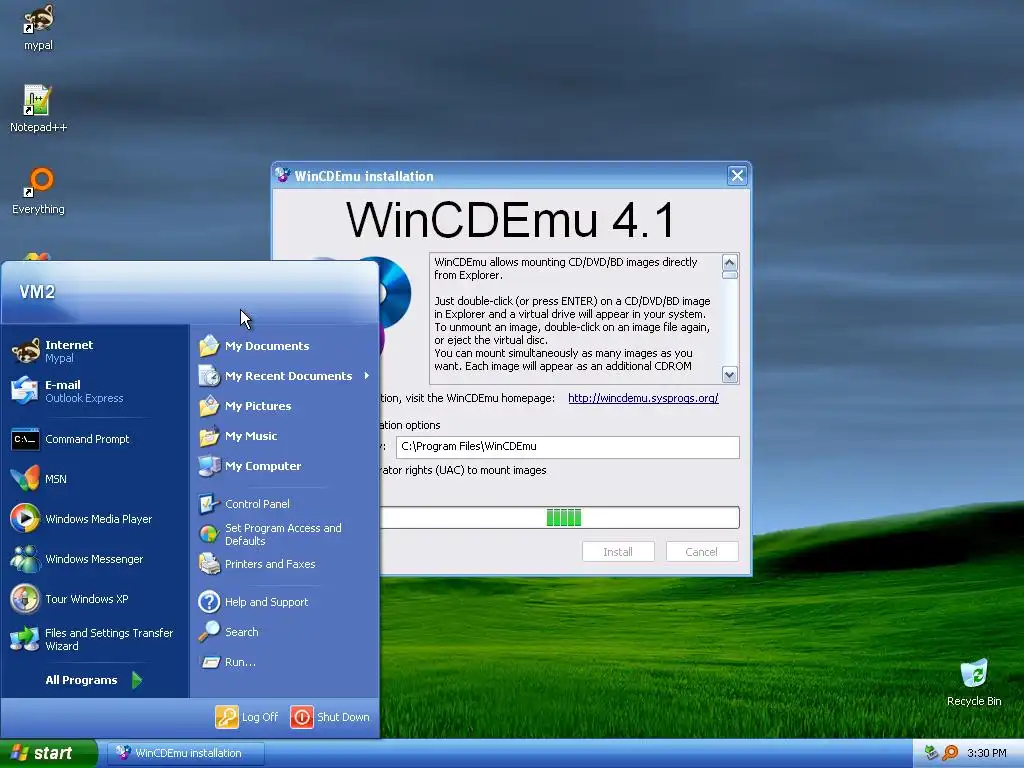The height and width of the screenshot is (768, 1024).
Task: Open the Recycle Bin
Action: click(974, 682)
